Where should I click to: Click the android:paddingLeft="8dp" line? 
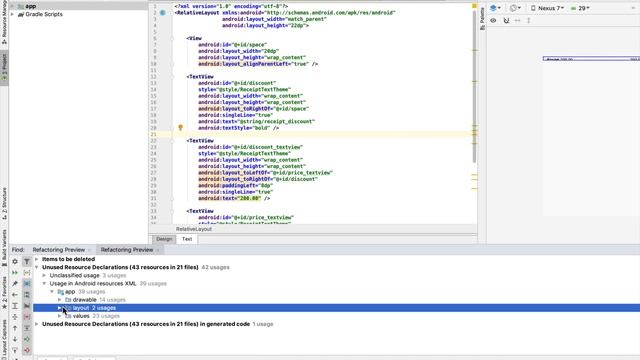click(x=236, y=185)
